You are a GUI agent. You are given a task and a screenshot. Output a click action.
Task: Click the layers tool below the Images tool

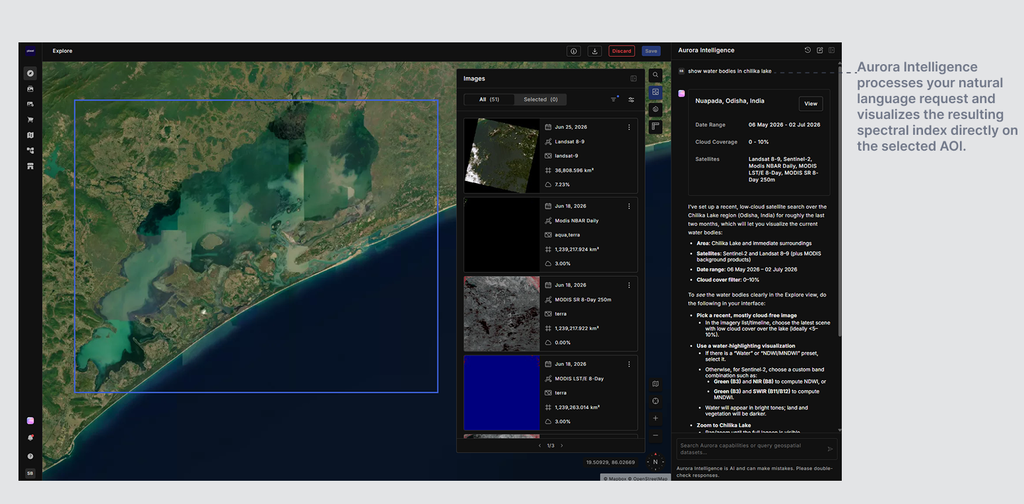[x=656, y=110]
